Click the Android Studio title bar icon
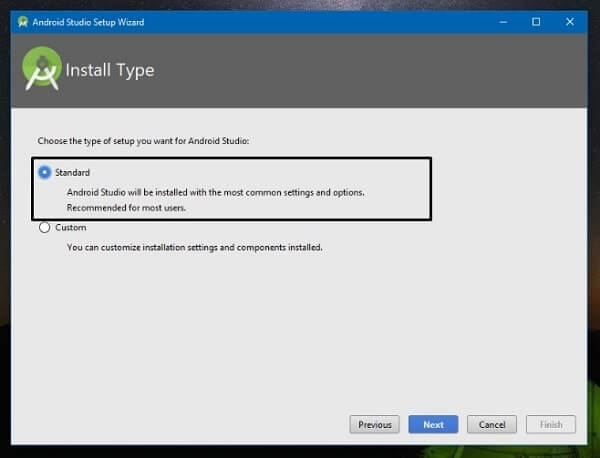The height and width of the screenshot is (458, 600). (23, 22)
